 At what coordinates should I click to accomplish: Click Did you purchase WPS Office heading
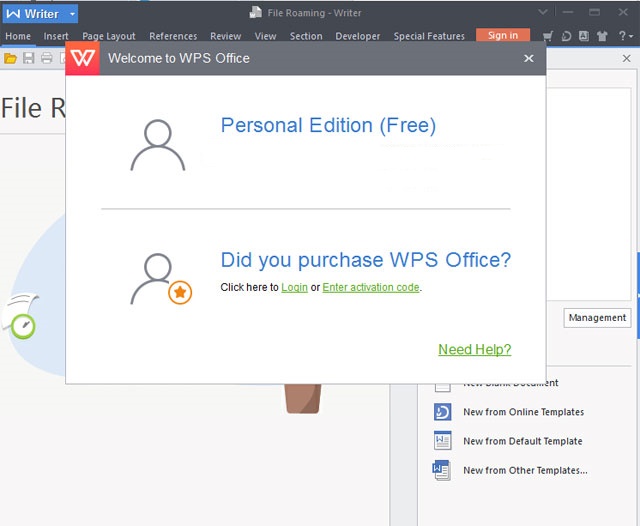pyautogui.click(x=366, y=260)
